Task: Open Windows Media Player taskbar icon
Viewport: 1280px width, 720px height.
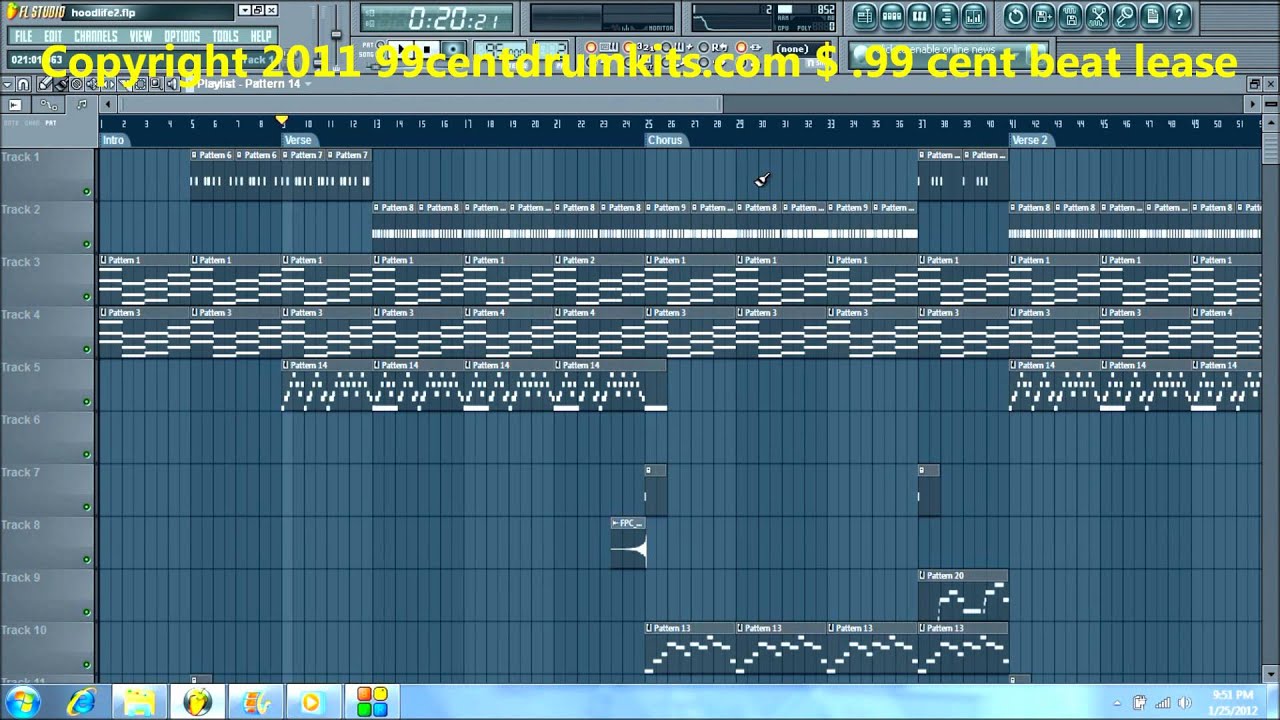Action: 312,701
